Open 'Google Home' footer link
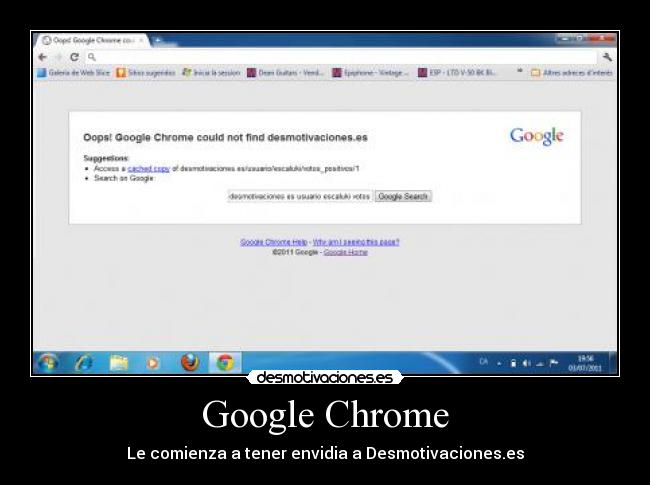This screenshot has height=485, width=650. 345,252
